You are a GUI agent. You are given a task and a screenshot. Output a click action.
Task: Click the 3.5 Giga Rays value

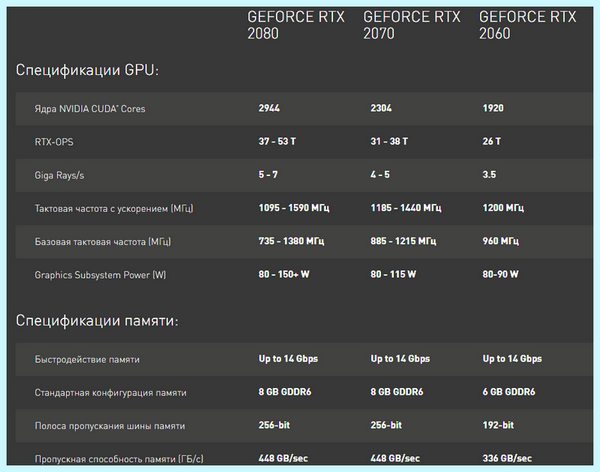(x=489, y=175)
